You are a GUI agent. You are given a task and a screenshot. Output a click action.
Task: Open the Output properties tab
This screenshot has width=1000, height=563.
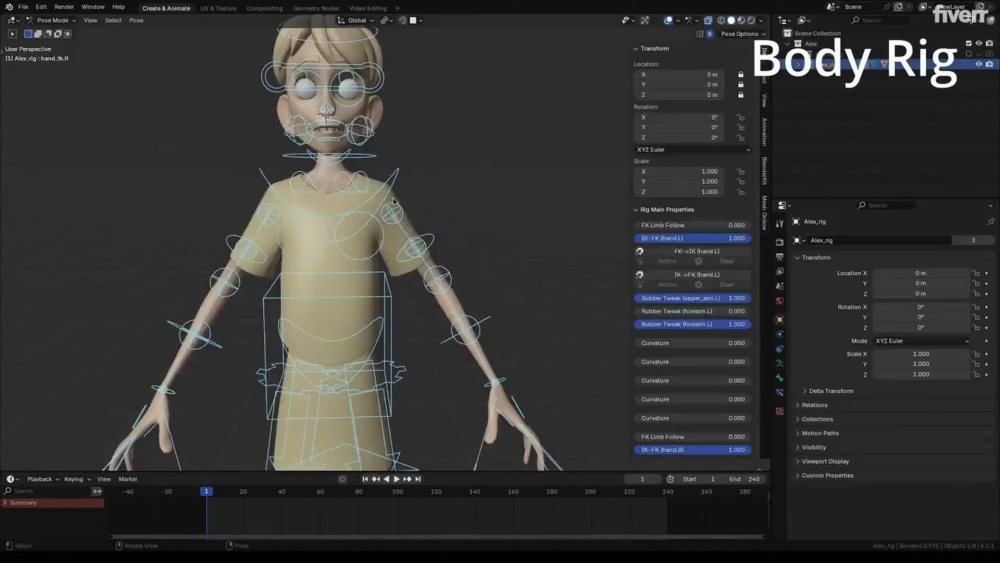pos(779,258)
